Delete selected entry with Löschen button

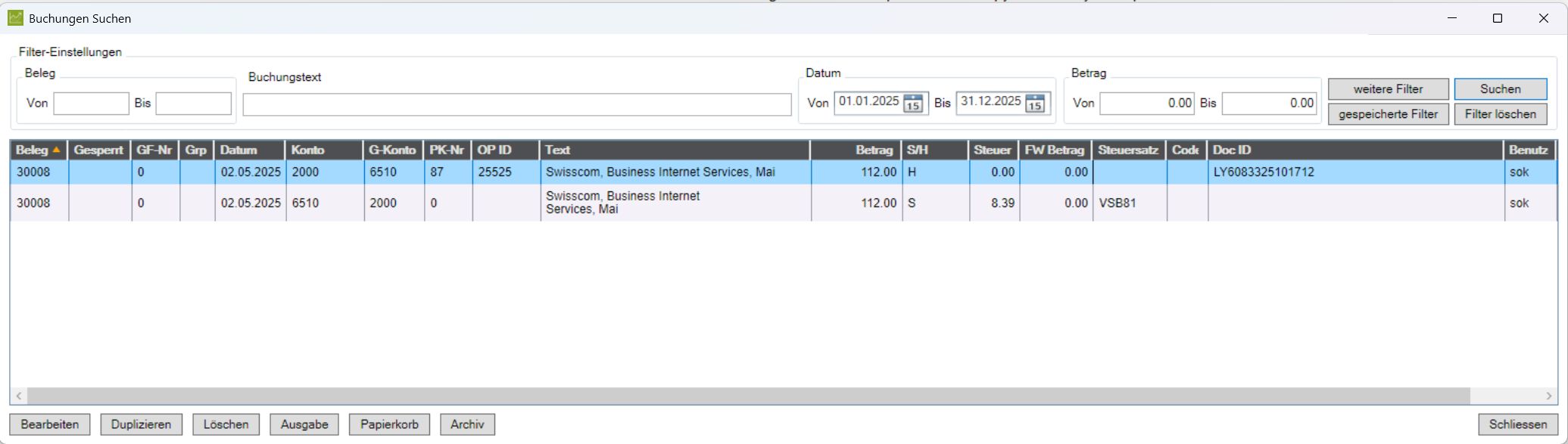(x=226, y=424)
